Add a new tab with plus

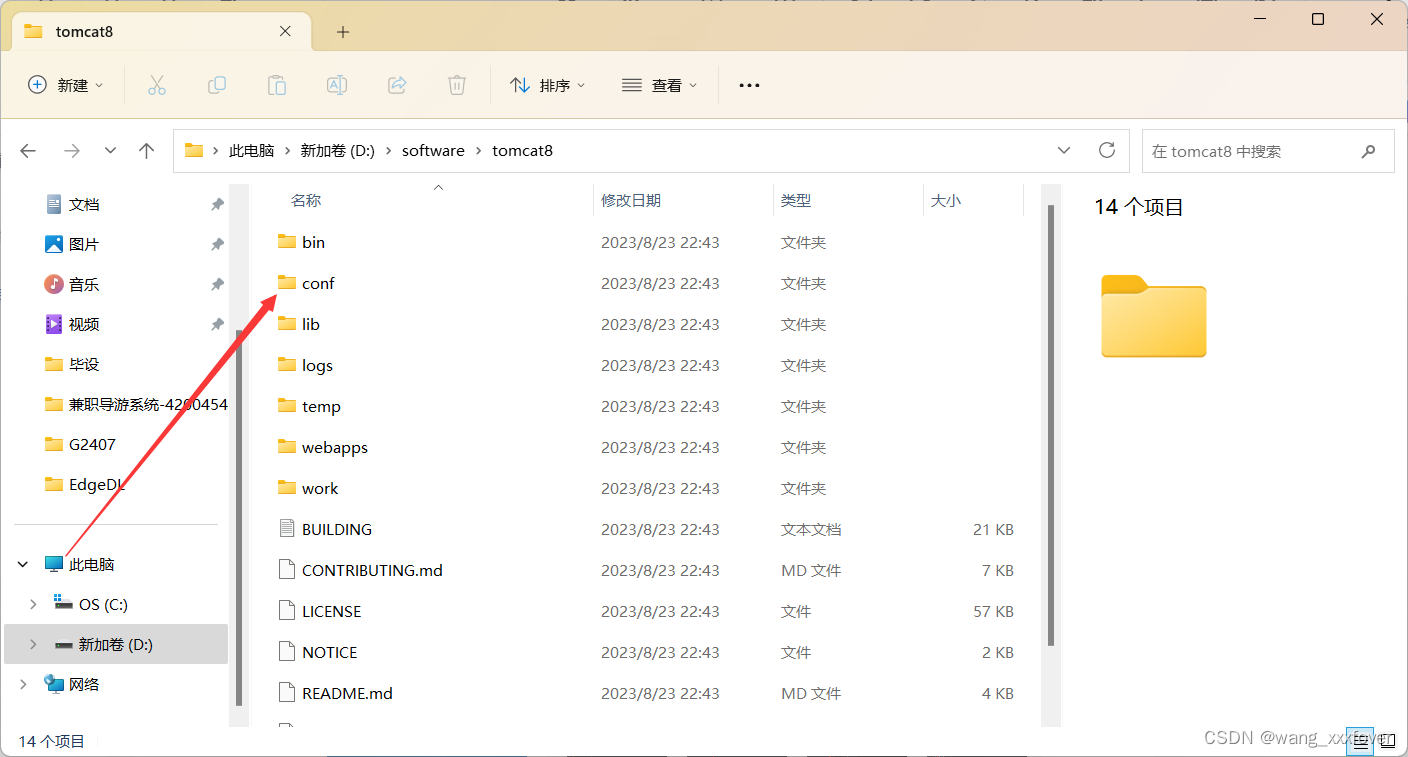[343, 32]
